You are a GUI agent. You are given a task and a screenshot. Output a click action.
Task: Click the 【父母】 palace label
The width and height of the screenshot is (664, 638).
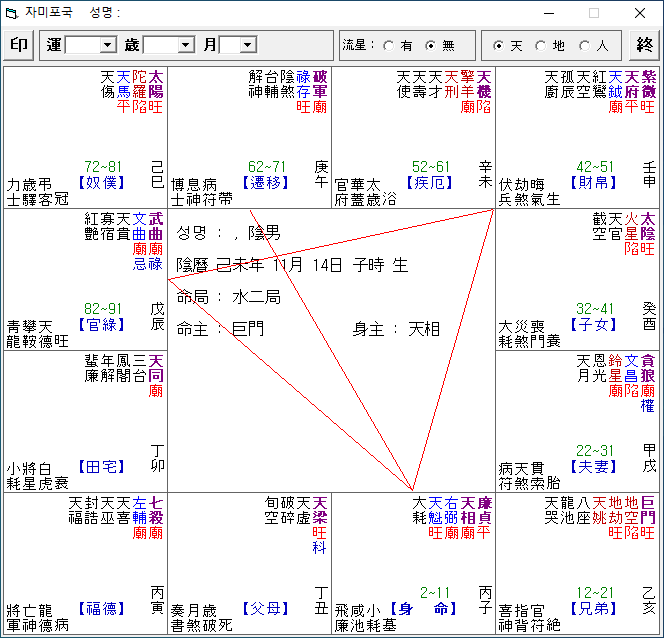266,609
